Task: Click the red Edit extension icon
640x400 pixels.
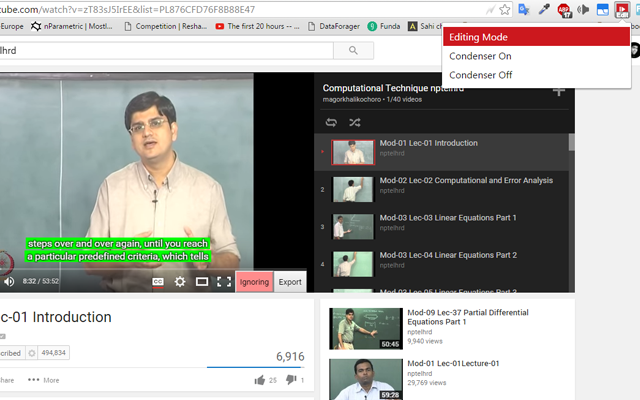Action: point(622,10)
